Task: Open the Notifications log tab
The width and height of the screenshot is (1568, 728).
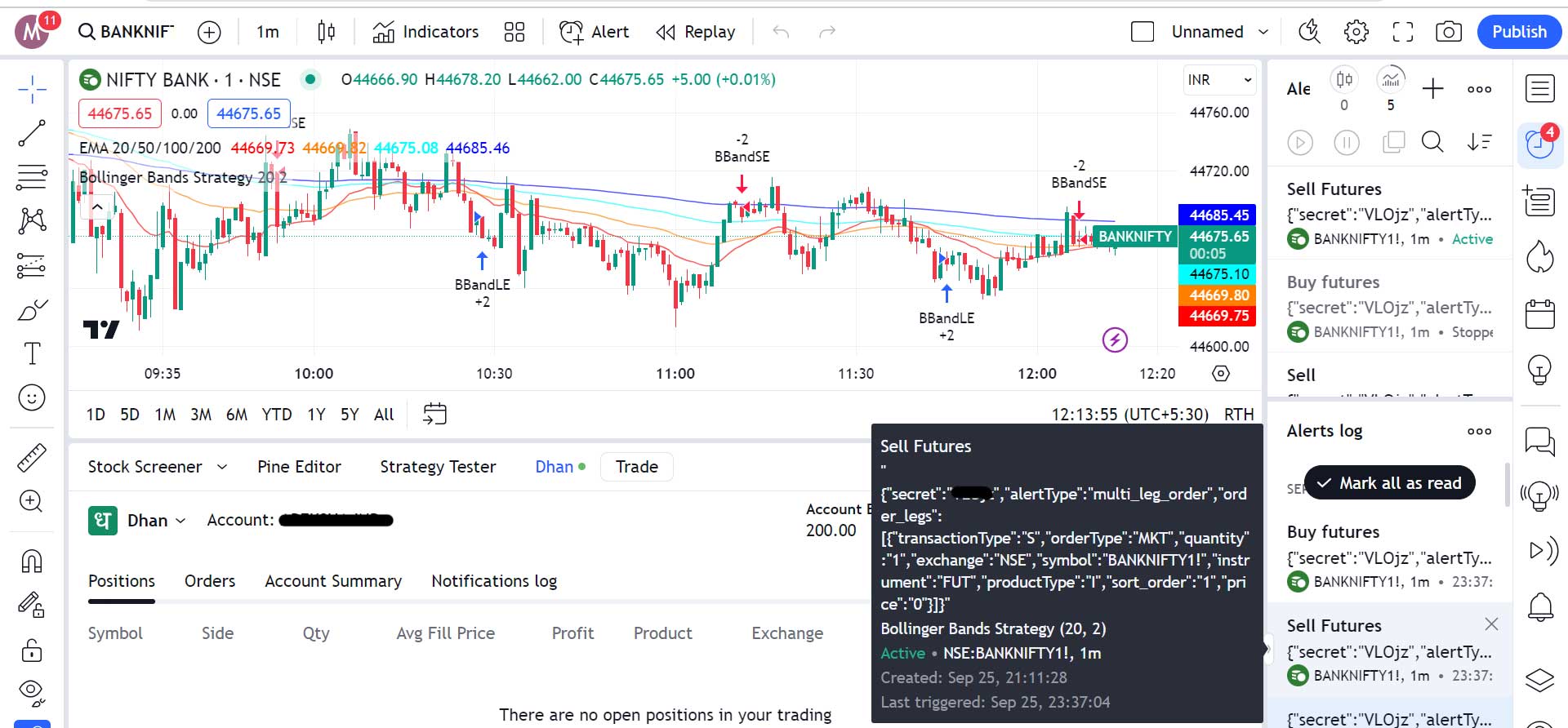Action: pyautogui.click(x=494, y=581)
